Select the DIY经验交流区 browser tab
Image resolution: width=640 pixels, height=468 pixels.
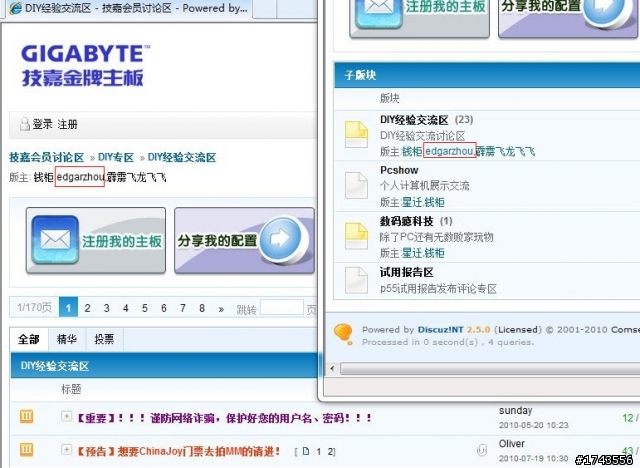128,8
